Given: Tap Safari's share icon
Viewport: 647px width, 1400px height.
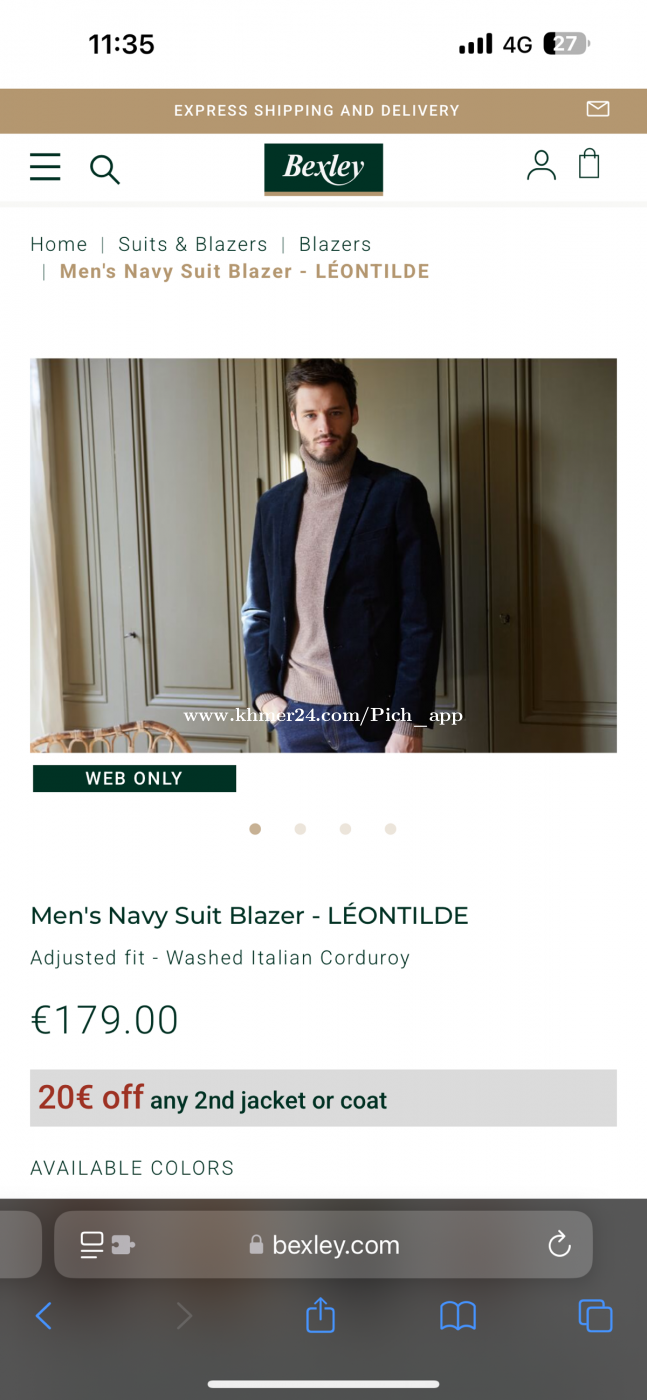Looking at the screenshot, I should click(320, 1314).
